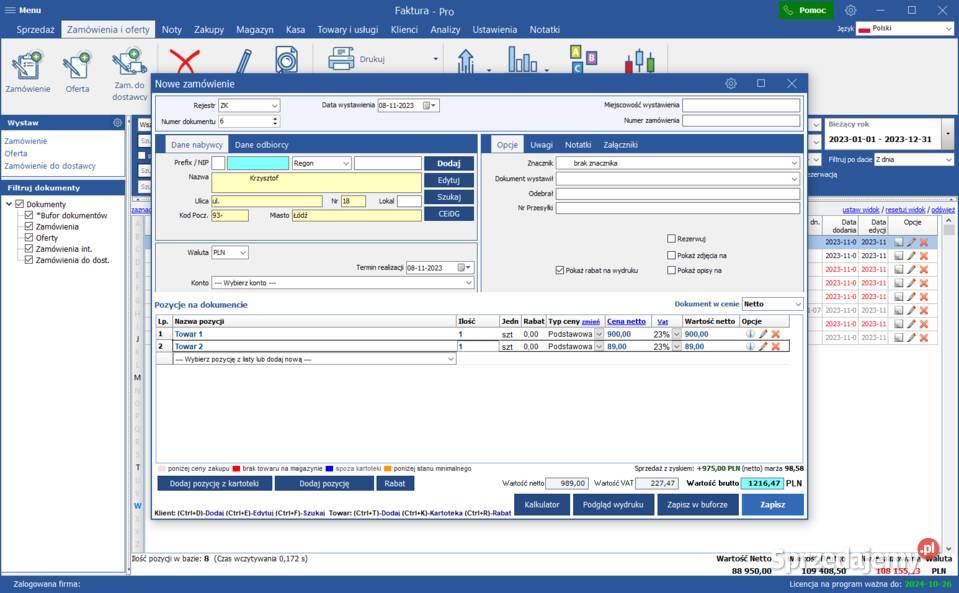Viewport: 959px width, 593px height.
Task: Click the Numer zamówienia input field
Action: tap(741, 121)
